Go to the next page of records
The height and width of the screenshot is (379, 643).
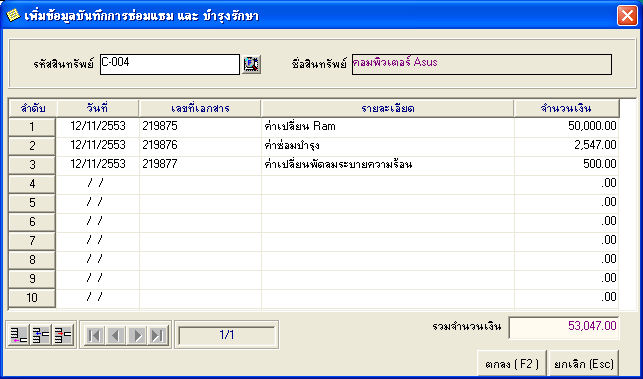137,336
